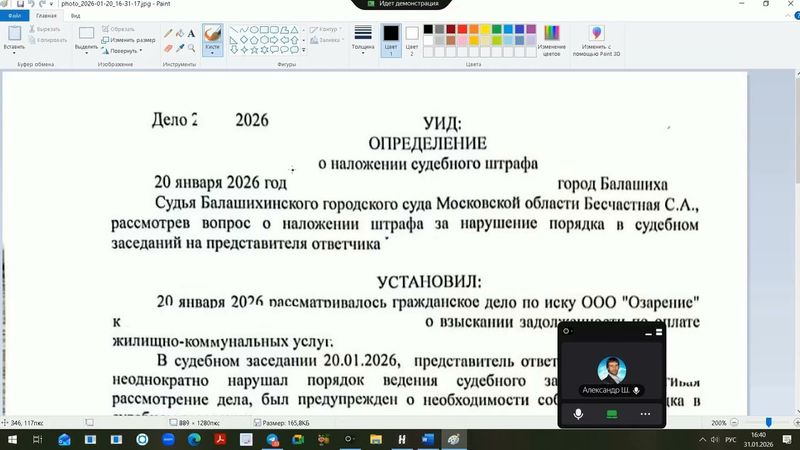The image size is (800, 450).
Task: Select the pentagon shape
Action: click(x=254, y=40)
